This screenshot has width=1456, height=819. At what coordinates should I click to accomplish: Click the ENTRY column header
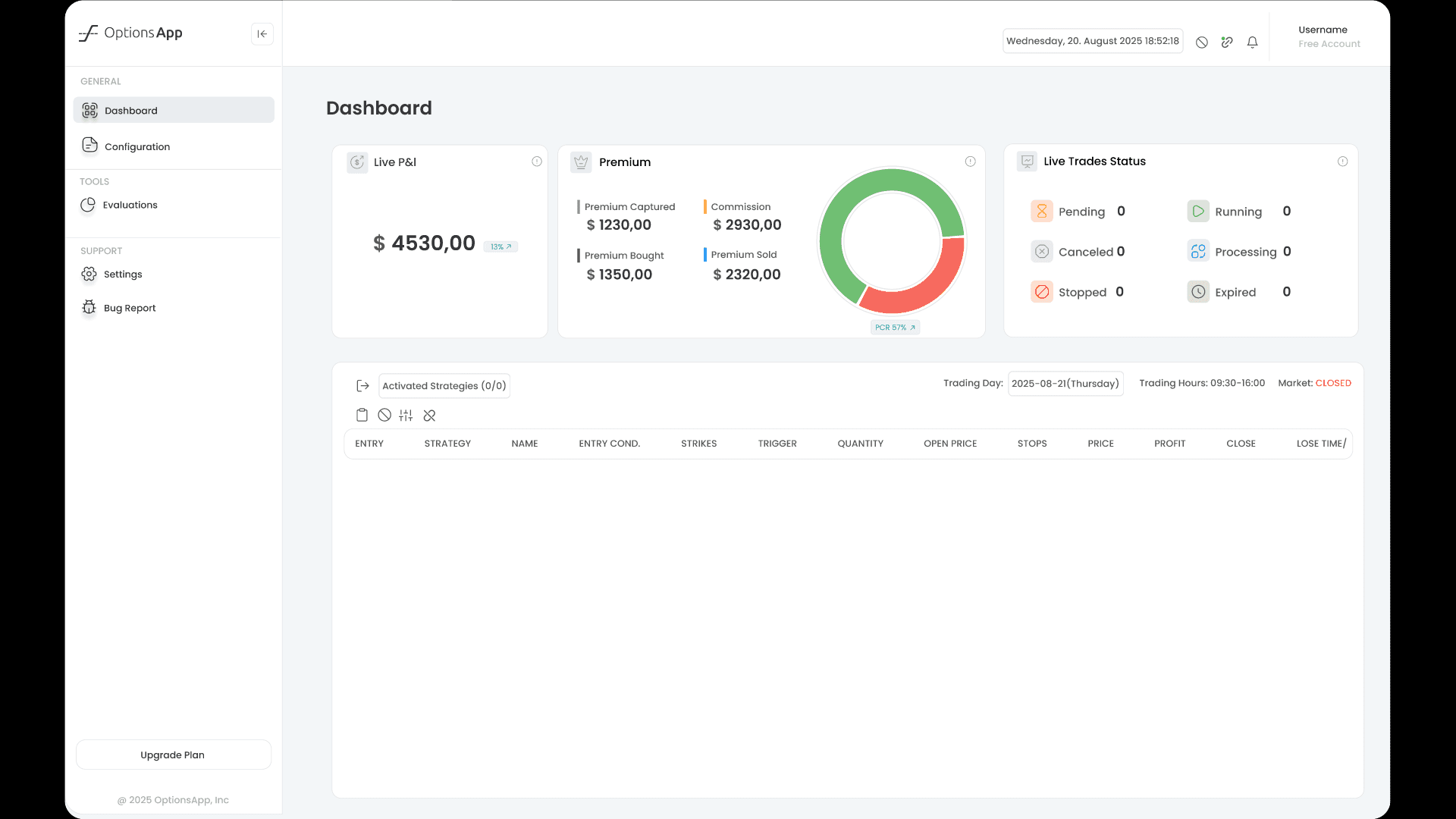point(369,444)
